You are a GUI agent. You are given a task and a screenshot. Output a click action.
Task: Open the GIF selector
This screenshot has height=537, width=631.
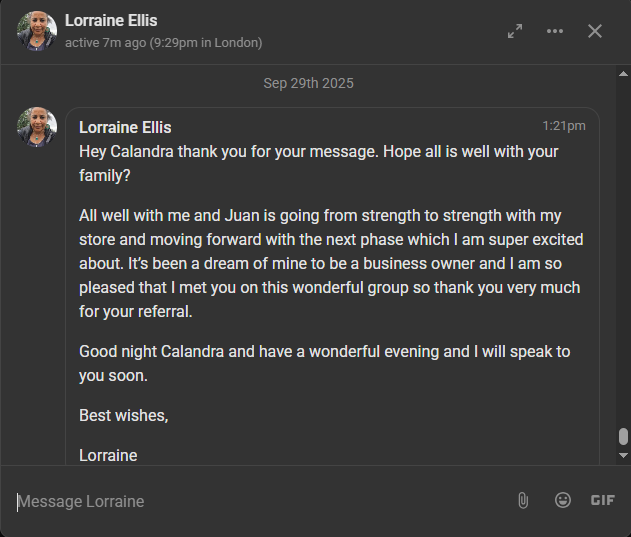602,500
